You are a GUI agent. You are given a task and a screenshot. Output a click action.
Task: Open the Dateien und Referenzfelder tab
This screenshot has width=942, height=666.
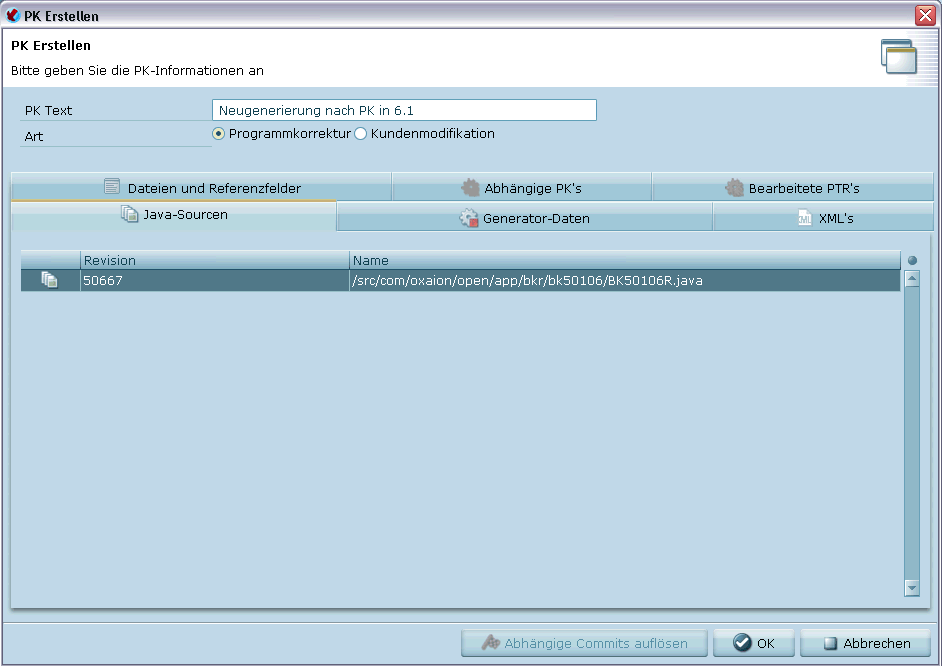point(201,187)
